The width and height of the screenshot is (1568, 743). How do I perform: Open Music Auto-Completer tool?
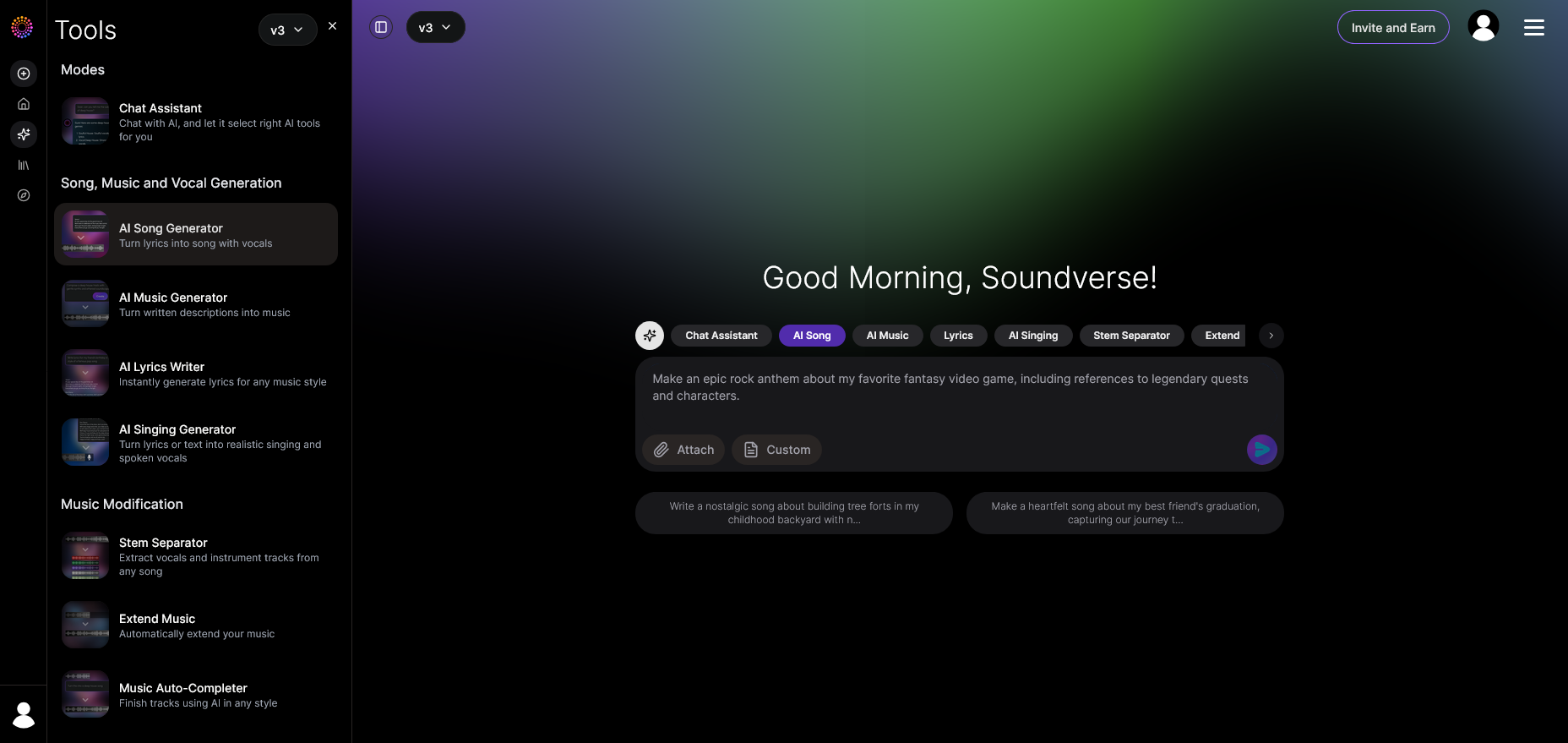196,694
